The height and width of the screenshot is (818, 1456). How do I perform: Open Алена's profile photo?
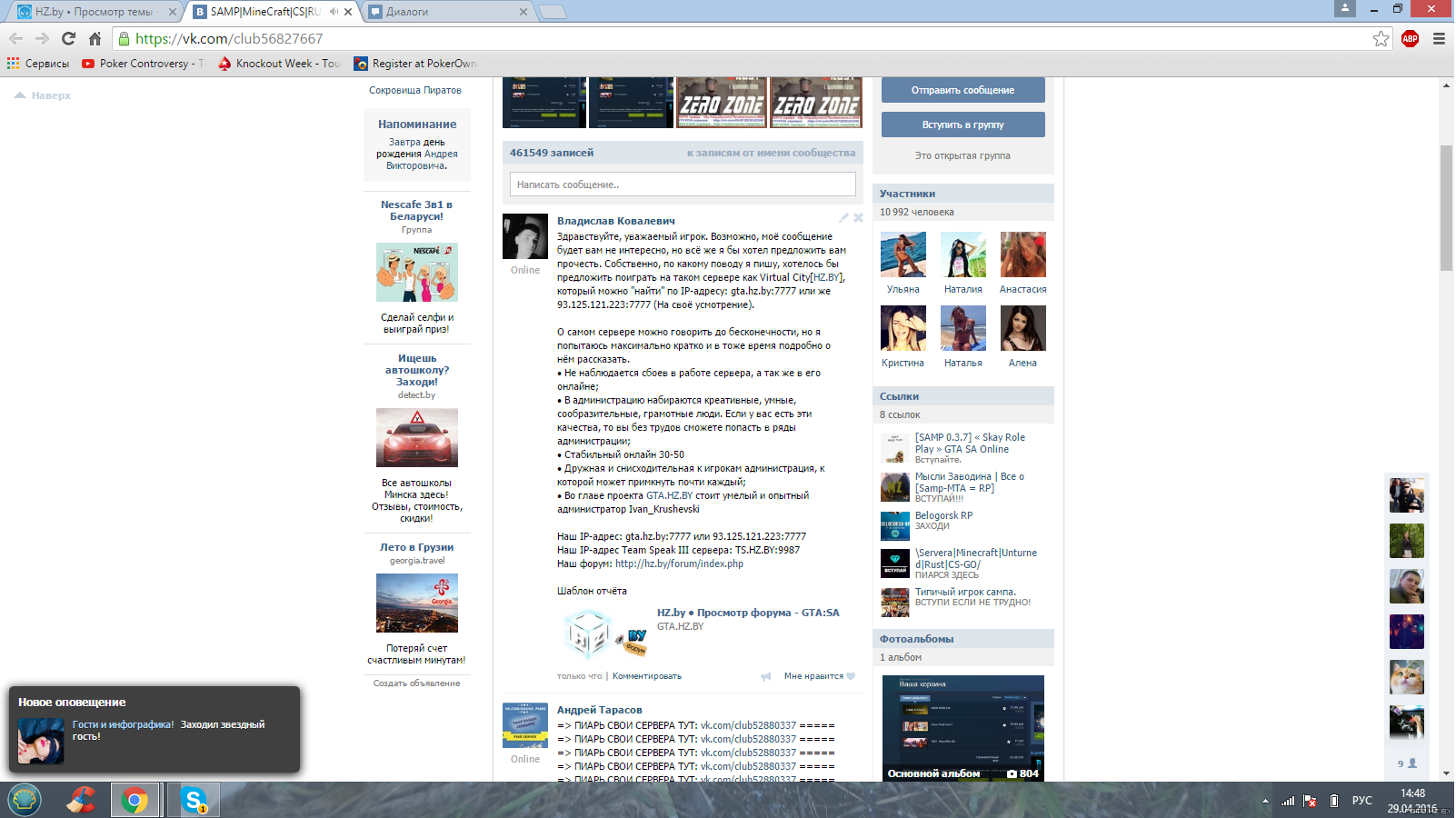point(1023,328)
